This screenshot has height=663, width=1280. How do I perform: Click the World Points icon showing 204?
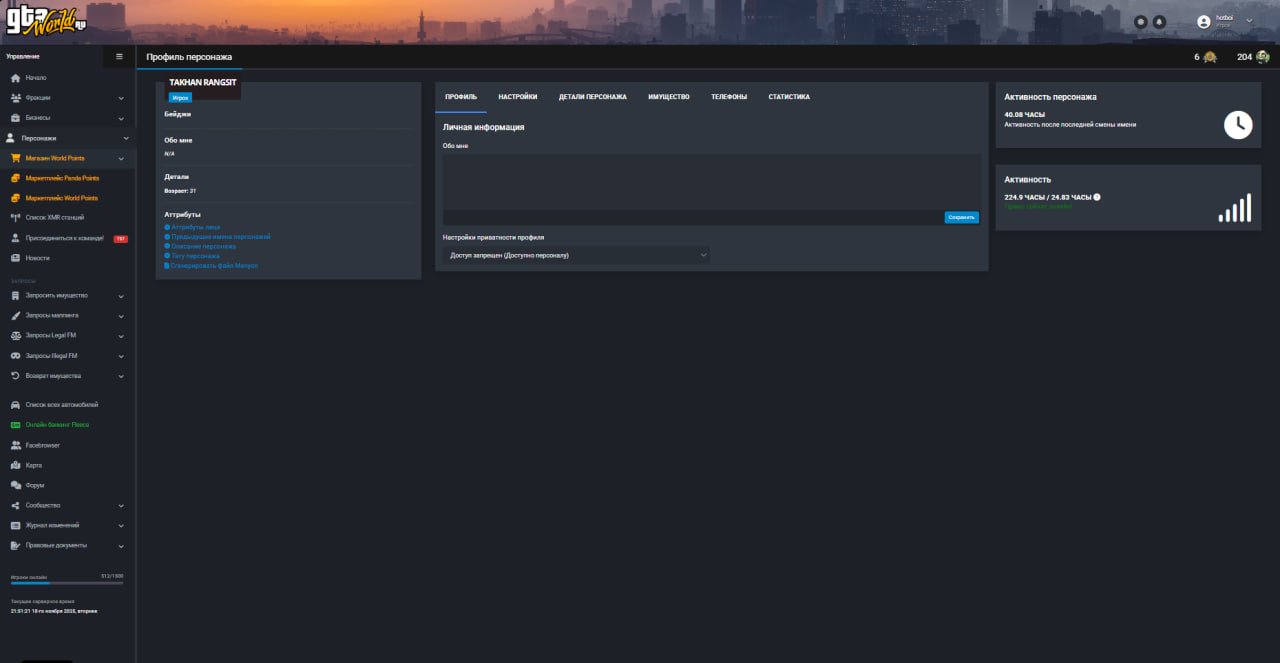[x=1263, y=57]
